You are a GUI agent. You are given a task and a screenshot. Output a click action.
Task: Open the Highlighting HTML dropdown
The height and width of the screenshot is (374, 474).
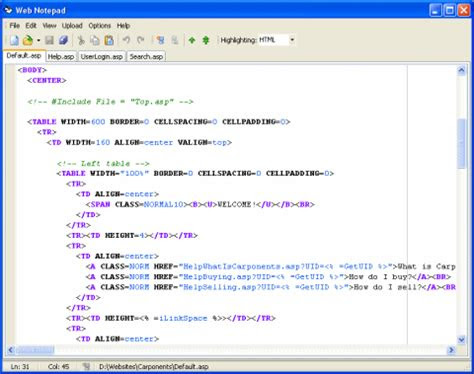click(292, 40)
